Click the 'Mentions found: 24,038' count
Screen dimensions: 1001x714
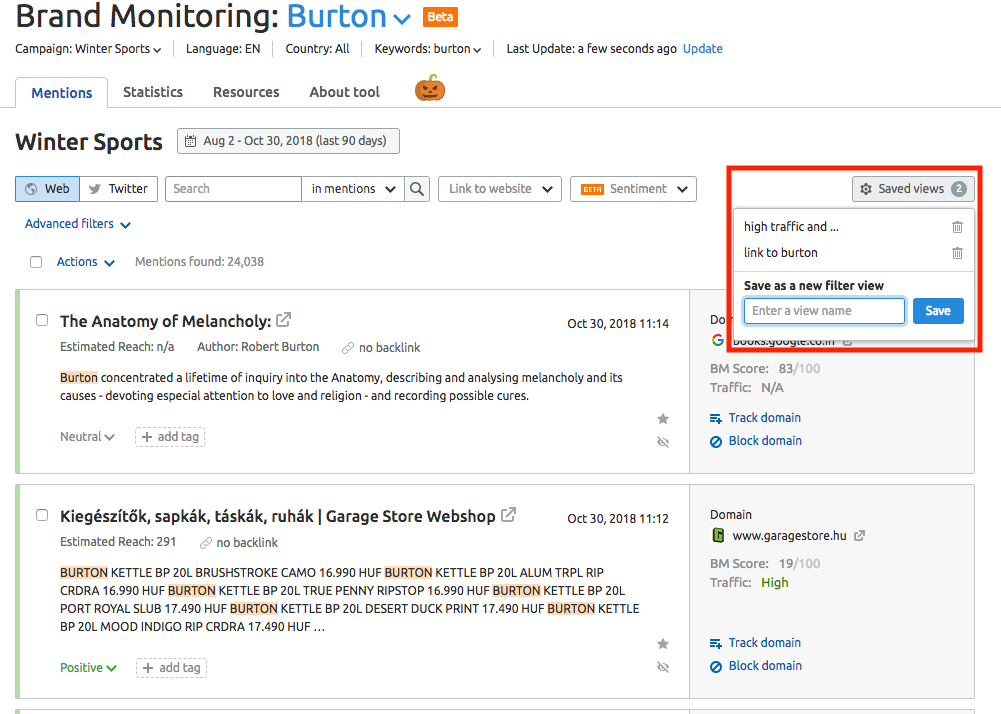pos(199,262)
